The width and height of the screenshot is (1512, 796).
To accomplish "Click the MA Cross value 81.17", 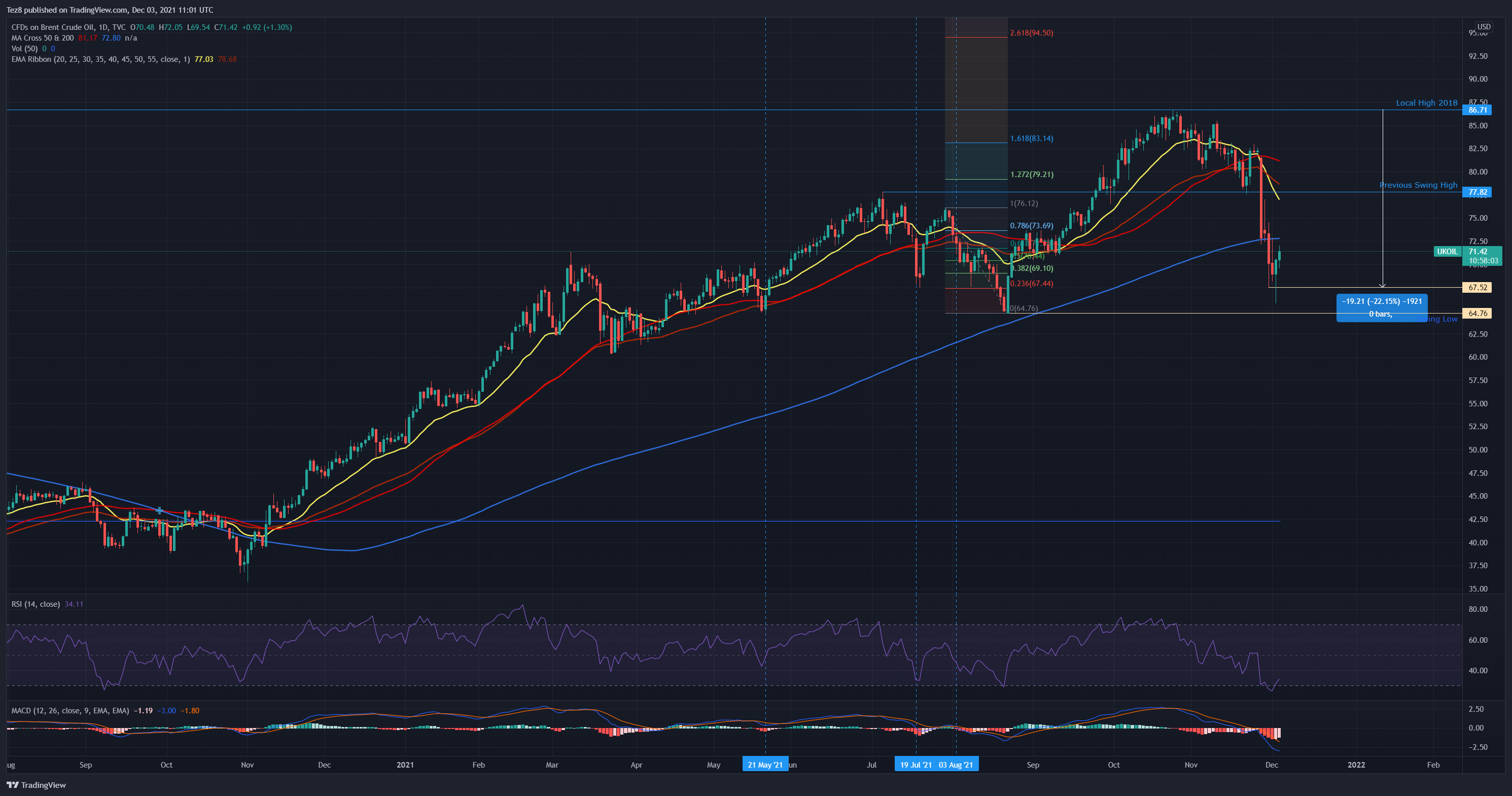I will point(87,38).
